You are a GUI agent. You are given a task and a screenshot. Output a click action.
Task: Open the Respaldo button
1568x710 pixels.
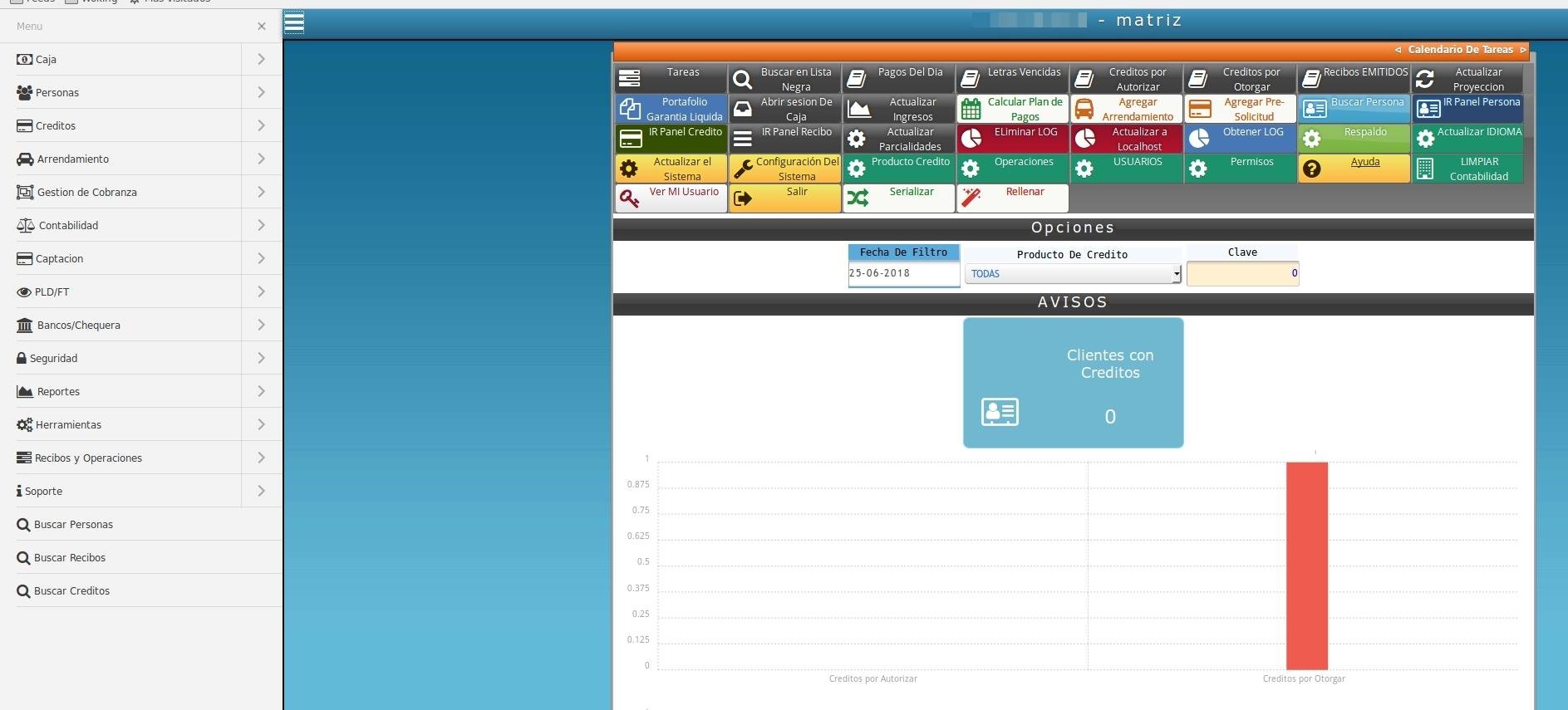point(1354,139)
